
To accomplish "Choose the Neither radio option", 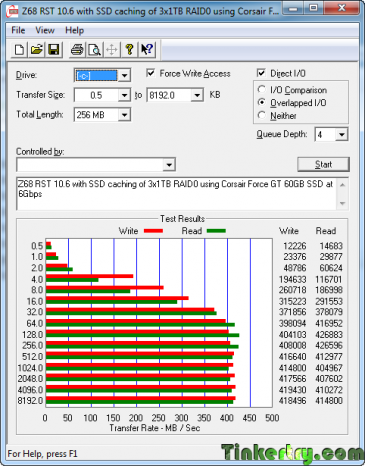I will (x=262, y=115).
